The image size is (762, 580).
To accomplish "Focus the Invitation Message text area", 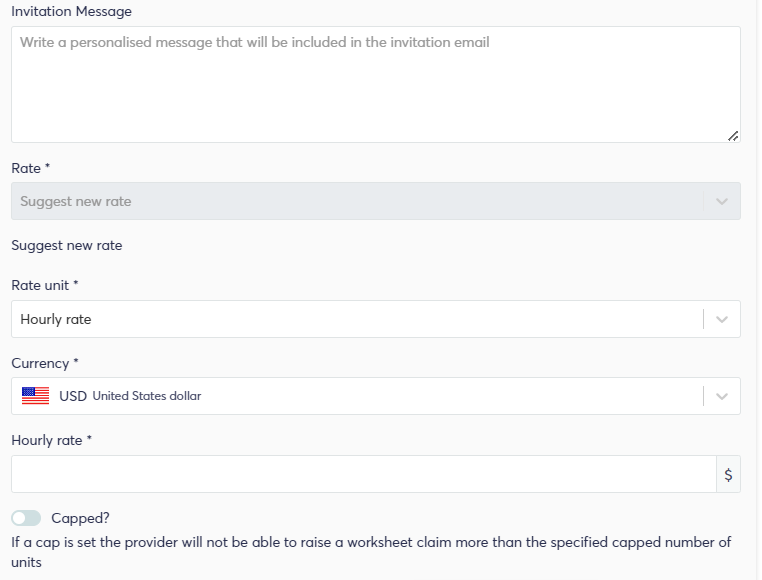I will pyautogui.click(x=376, y=85).
